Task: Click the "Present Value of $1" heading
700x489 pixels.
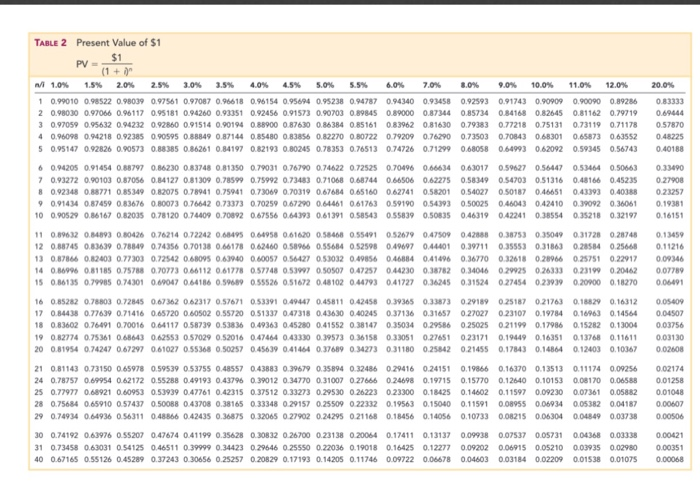Action: [x=118, y=43]
